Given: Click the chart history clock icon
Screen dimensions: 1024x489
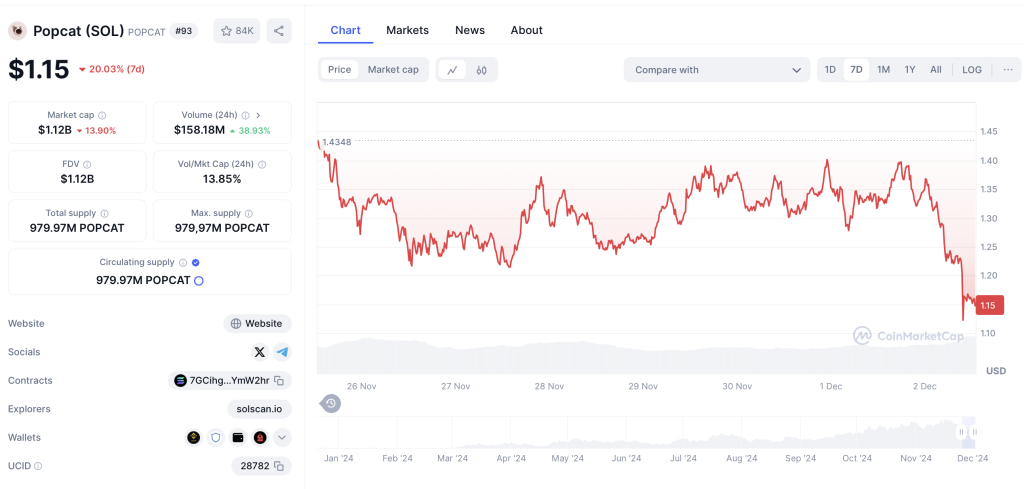Looking at the screenshot, I should 331,403.
